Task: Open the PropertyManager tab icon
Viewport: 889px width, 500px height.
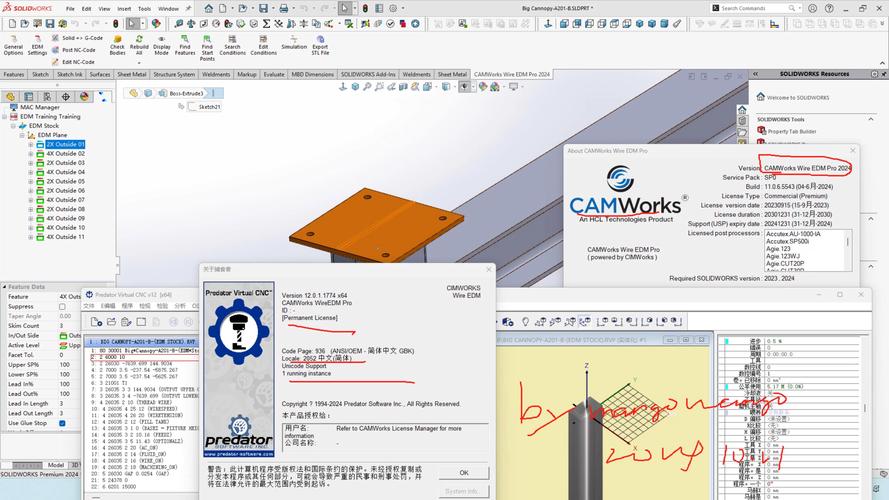Action: coord(29,96)
